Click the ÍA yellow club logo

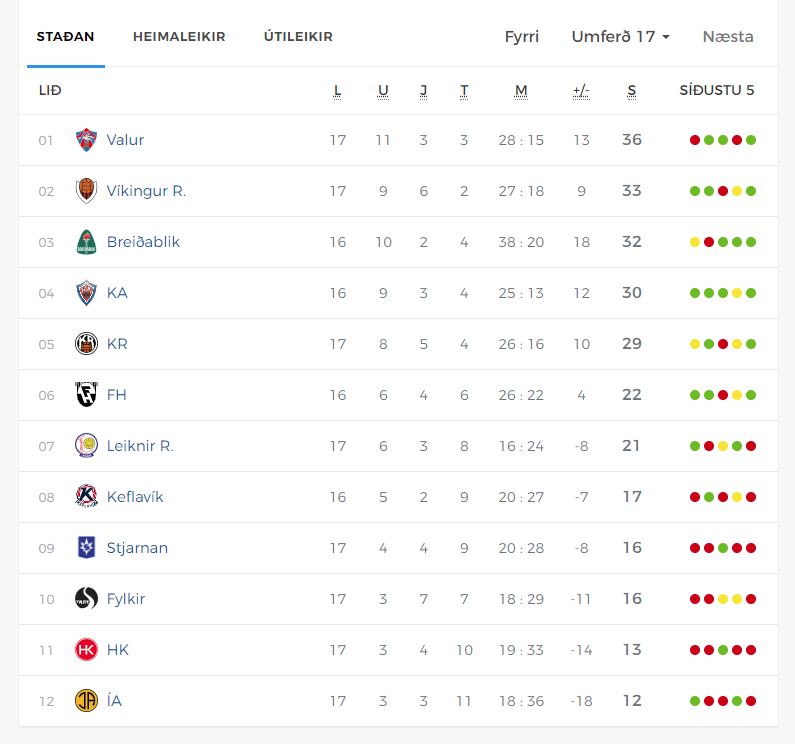(x=86, y=701)
